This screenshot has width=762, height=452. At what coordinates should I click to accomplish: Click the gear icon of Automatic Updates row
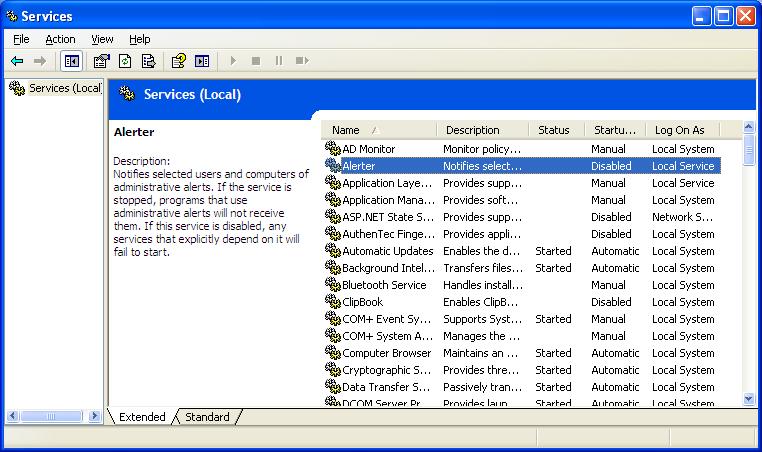[x=333, y=250]
